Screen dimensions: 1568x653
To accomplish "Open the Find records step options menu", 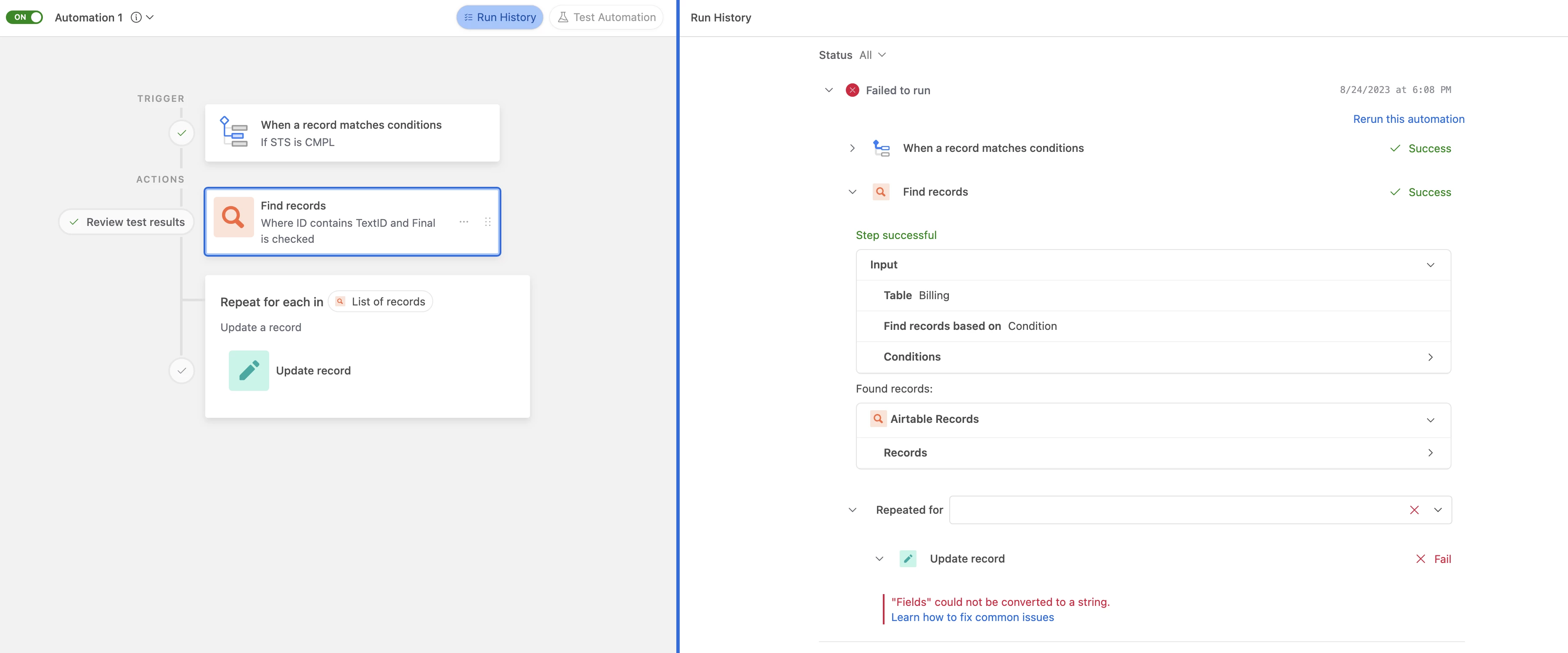I will [464, 222].
